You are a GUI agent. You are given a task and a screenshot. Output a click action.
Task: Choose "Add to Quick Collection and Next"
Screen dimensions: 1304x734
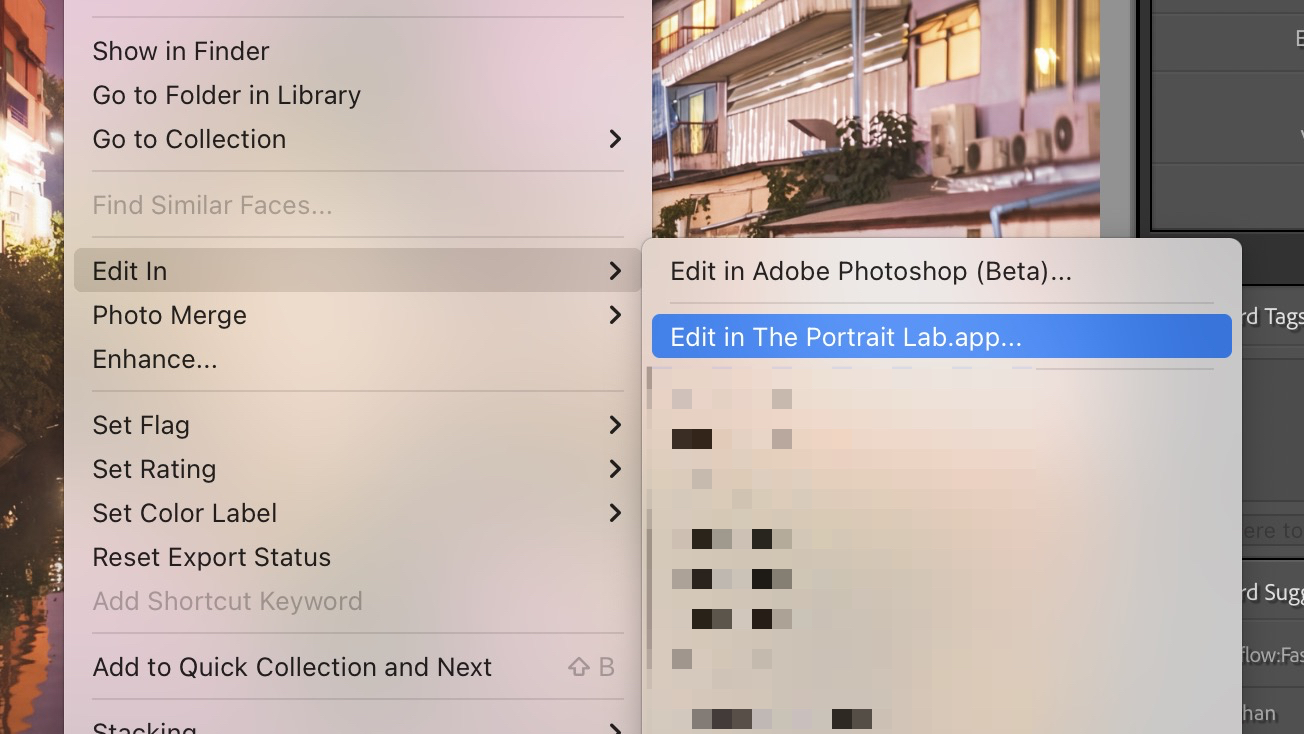(x=292, y=666)
